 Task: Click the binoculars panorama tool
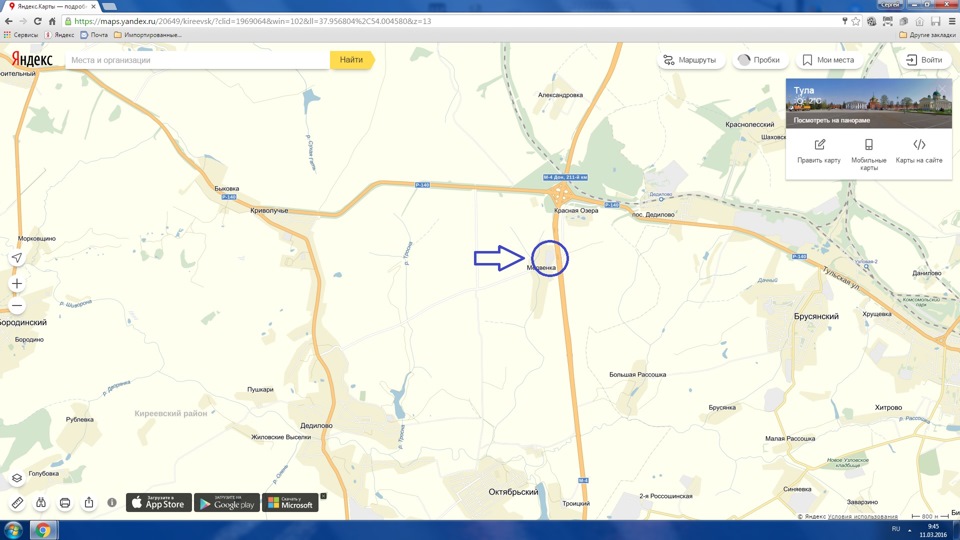click(41, 503)
